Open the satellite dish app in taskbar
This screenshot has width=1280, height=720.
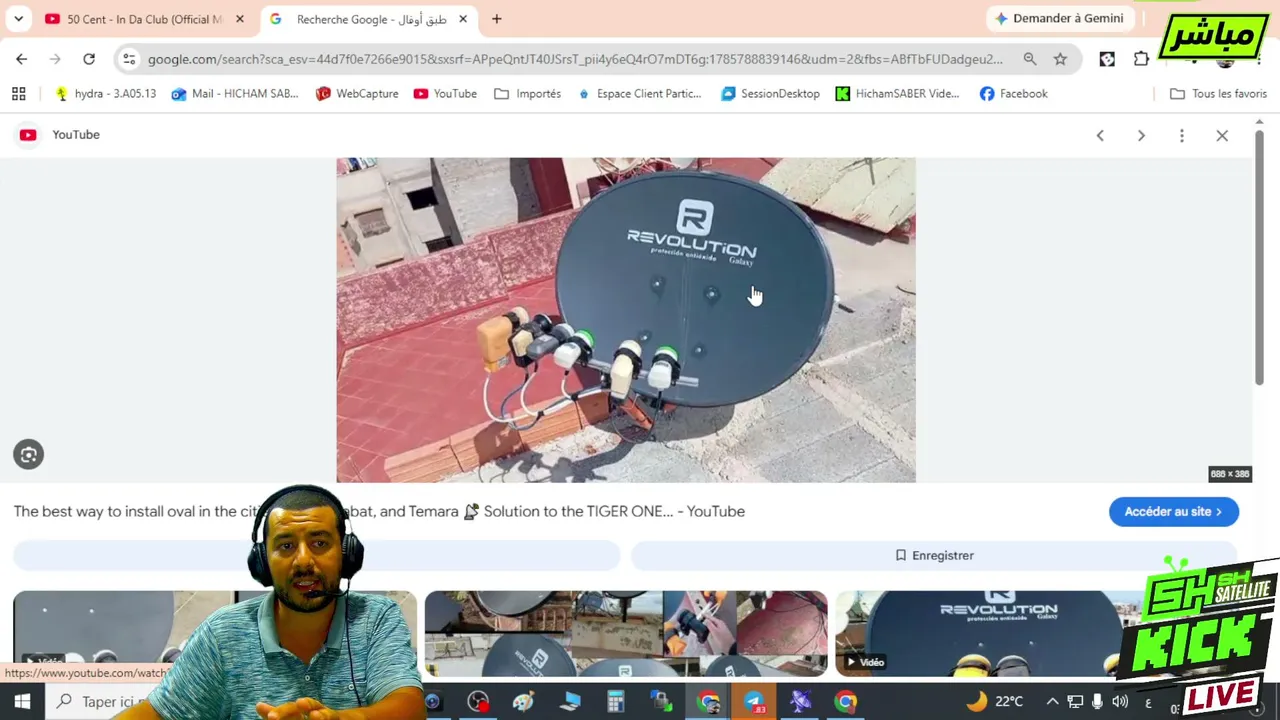(x=800, y=702)
